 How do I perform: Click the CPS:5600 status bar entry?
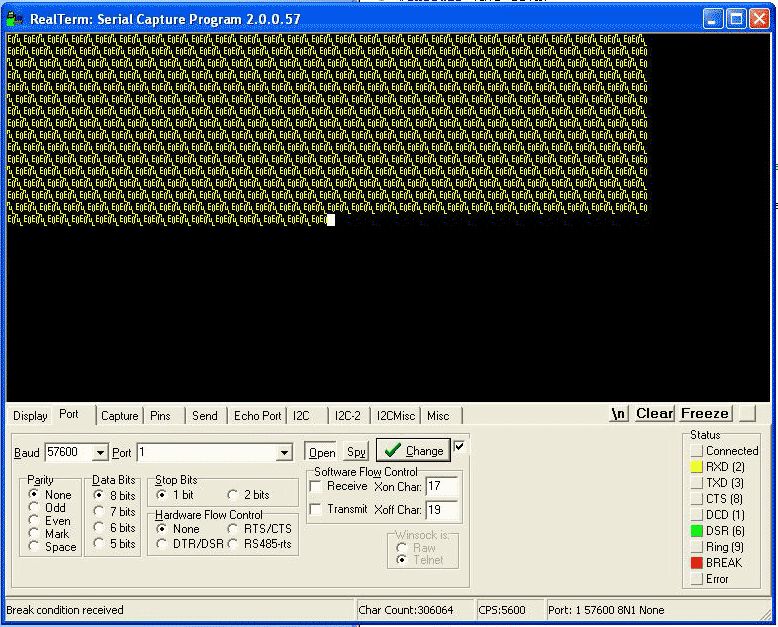tap(509, 610)
